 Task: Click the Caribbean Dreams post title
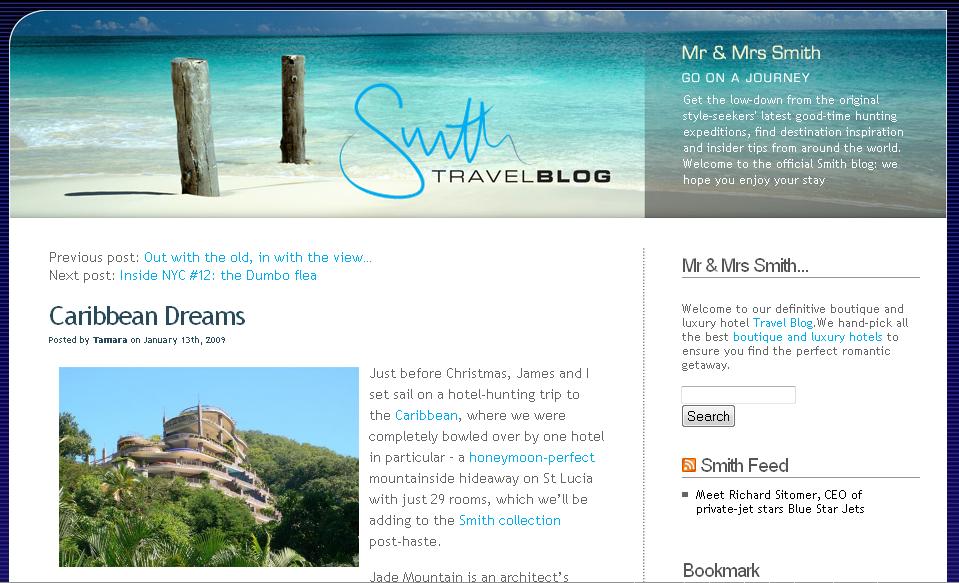pos(147,316)
